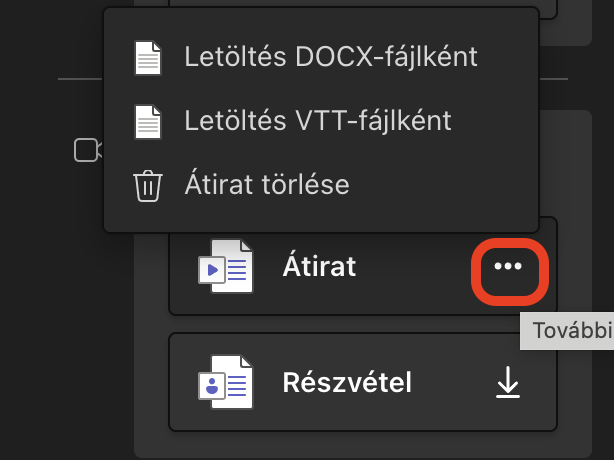This screenshot has width=614, height=460.
Task: Click the Átirat label text
Action: [319, 266]
